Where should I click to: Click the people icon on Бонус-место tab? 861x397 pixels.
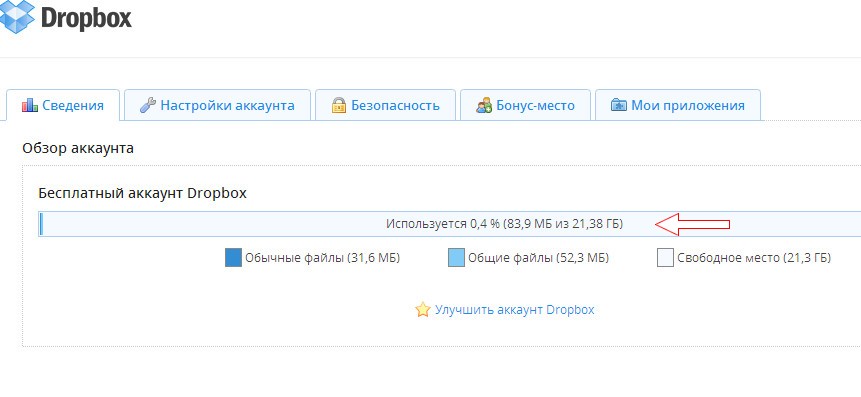click(x=484, y=105)
